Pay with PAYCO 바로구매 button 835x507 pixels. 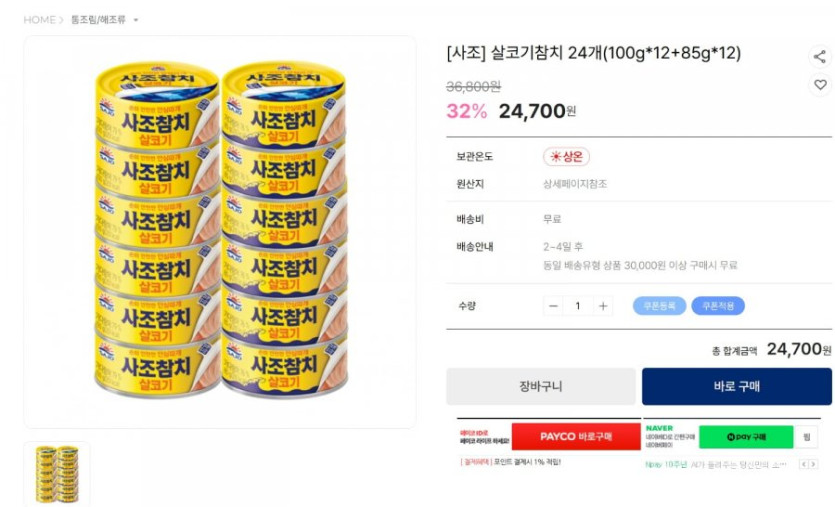point(575,437)
